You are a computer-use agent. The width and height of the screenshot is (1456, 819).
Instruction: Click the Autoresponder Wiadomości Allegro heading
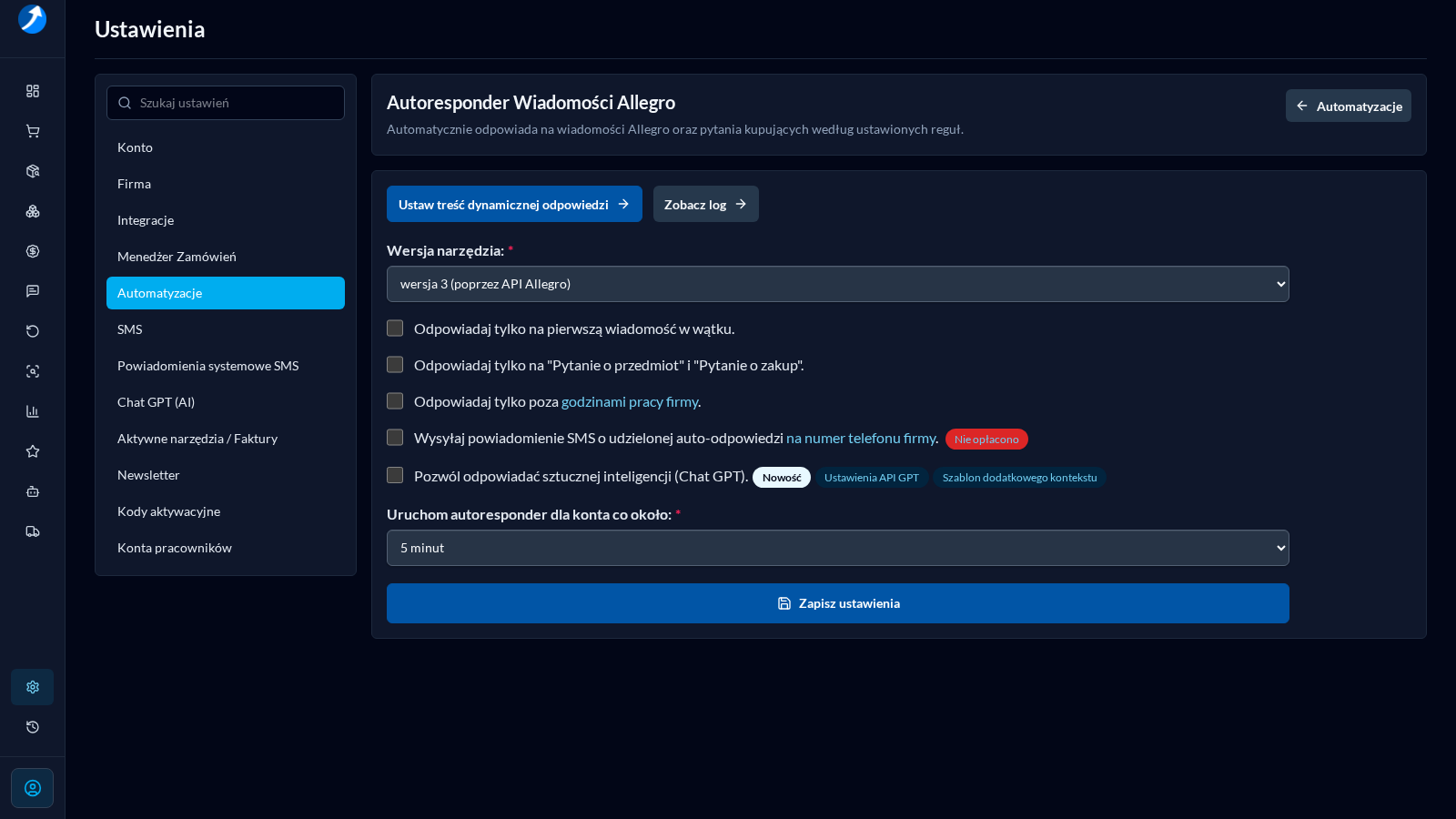click(x=531, y=102)
